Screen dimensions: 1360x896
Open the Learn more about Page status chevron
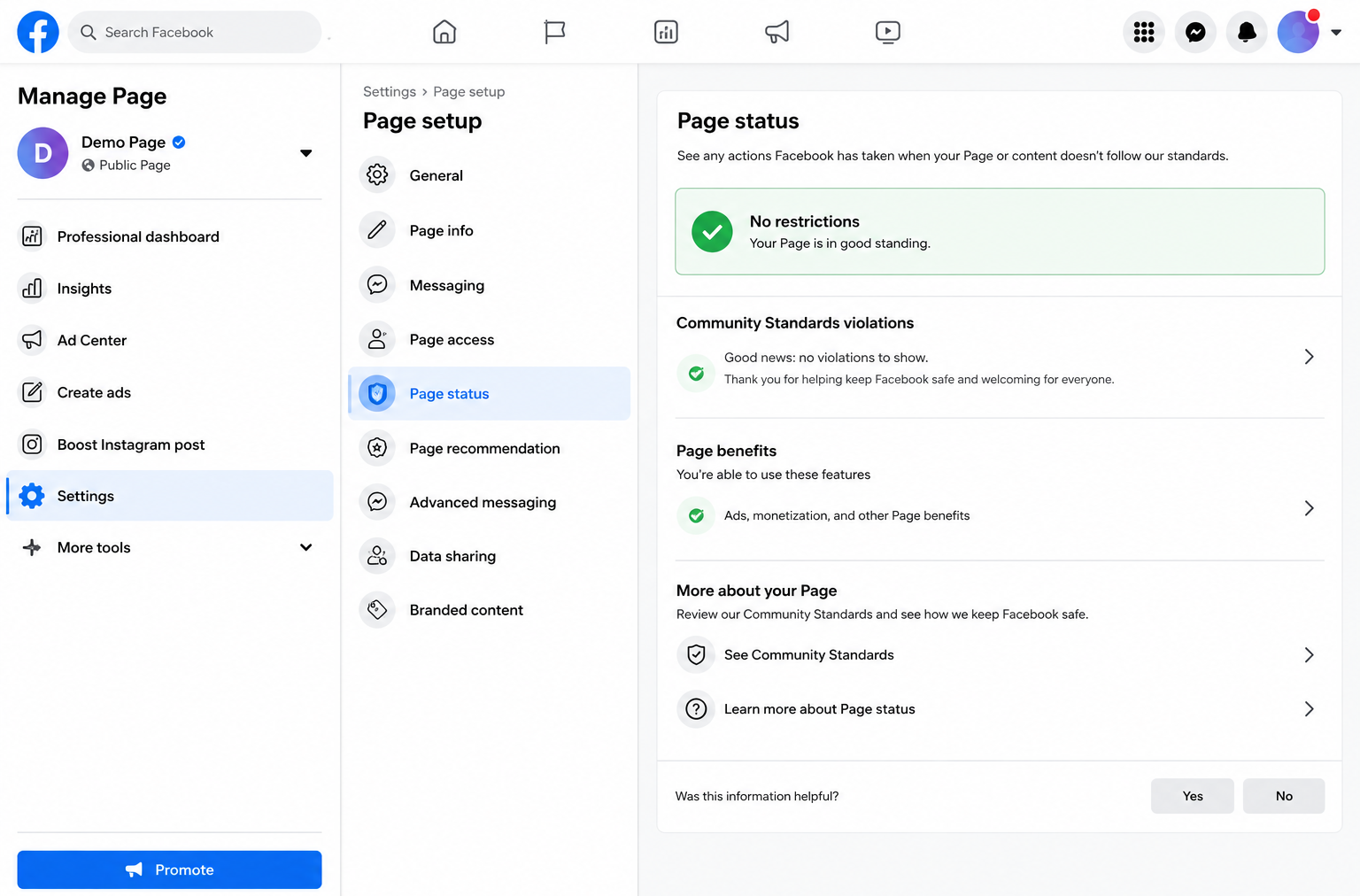(1309, 709)
